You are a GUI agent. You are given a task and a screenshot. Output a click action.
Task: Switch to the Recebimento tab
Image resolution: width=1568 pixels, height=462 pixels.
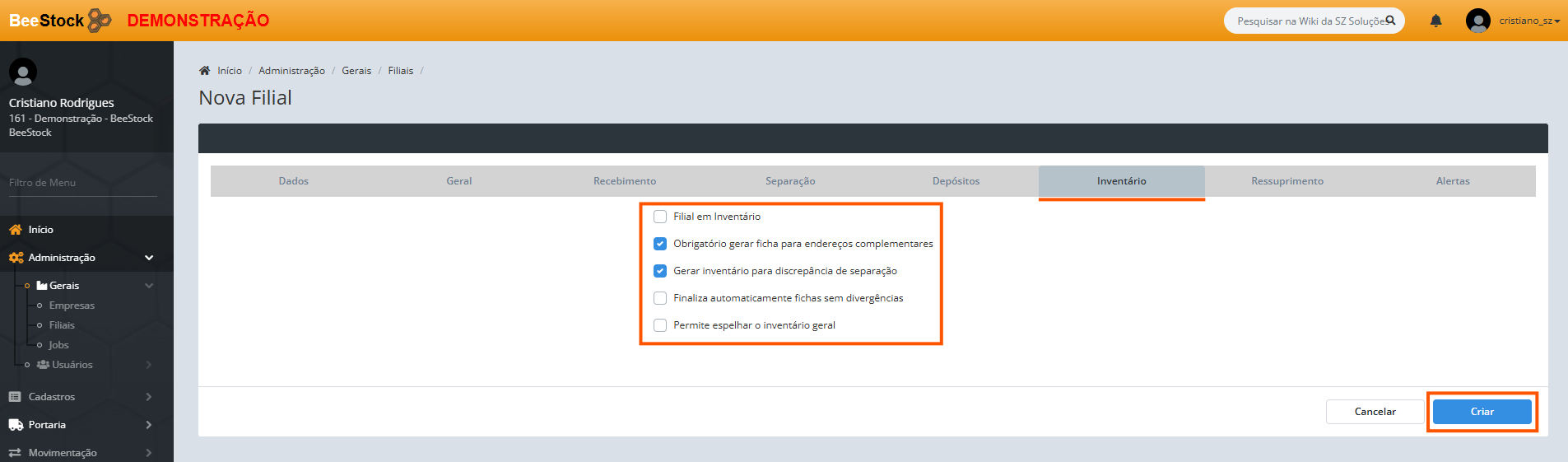[x=625, y=181]
